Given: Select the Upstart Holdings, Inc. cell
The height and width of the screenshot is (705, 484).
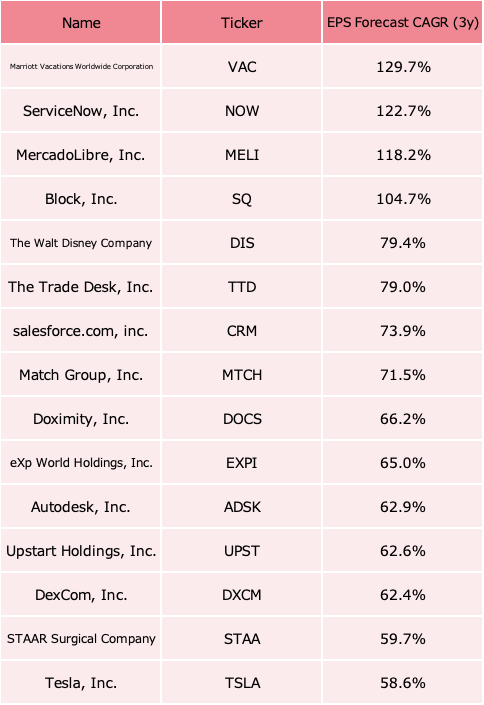Looking at the screenshot, I should point(81,551).
